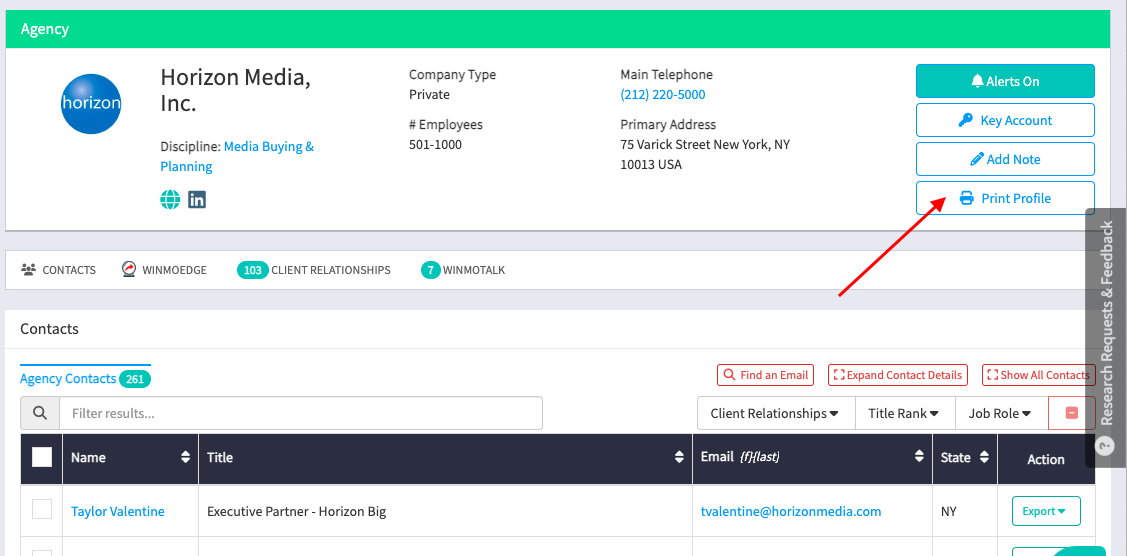This screenshot has width=1127, height=556.
Task: Open Media Buying & Planning discipline link
Action: coord(237,157)
